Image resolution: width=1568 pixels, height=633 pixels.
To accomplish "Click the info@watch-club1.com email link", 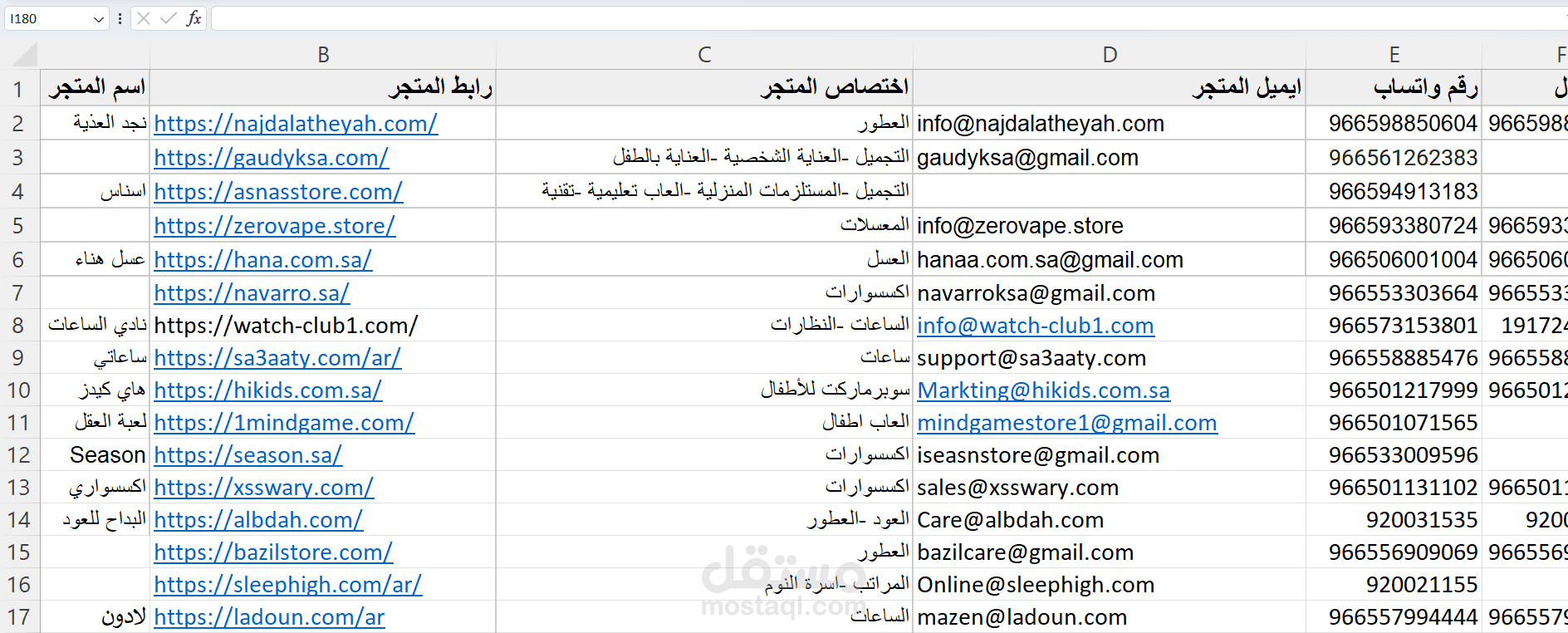I will point(1036,326).
